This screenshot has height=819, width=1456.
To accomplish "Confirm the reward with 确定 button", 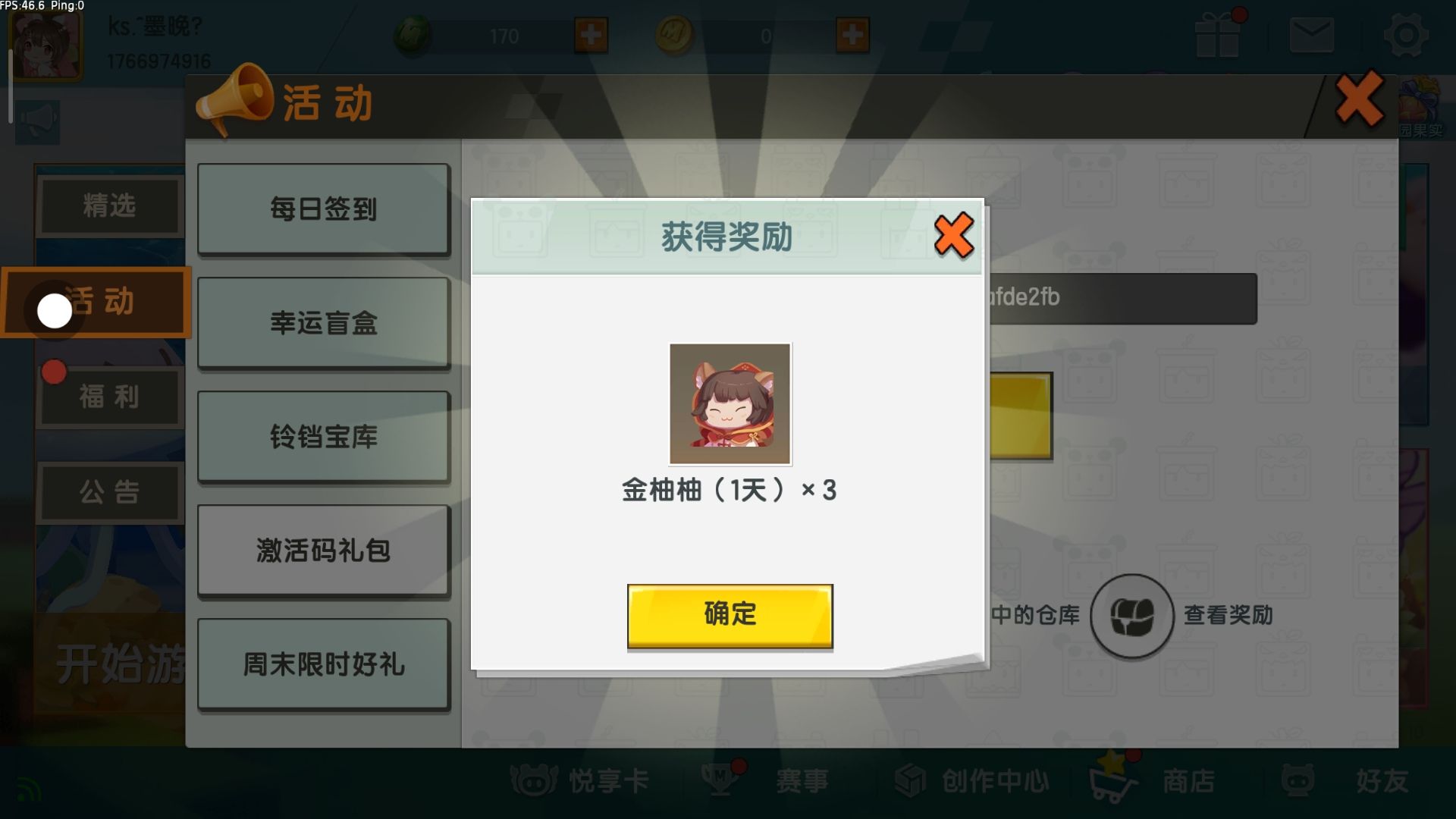I will point(730,615).
